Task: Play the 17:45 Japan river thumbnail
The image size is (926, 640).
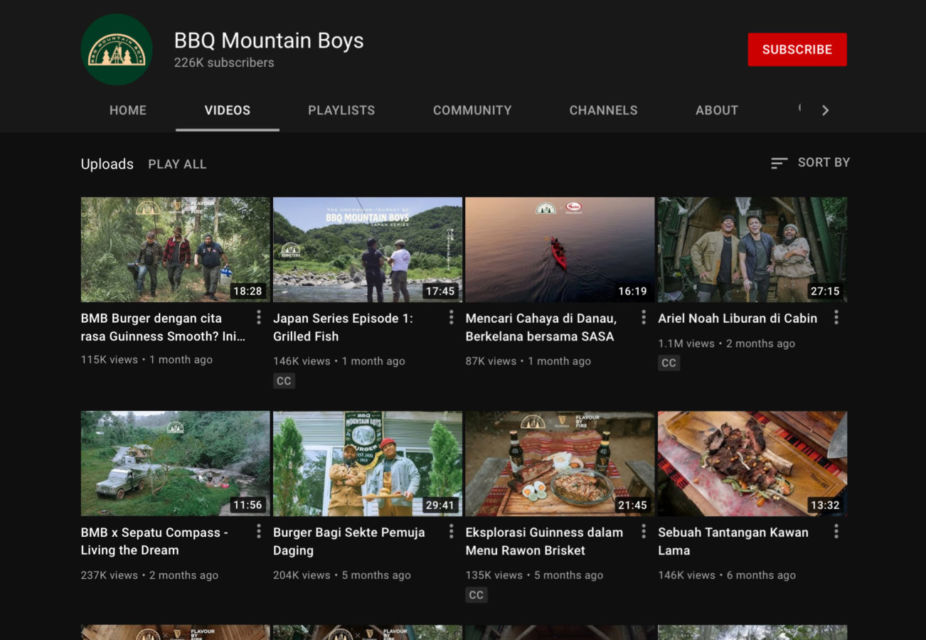Action: click(x=367, y=250)
